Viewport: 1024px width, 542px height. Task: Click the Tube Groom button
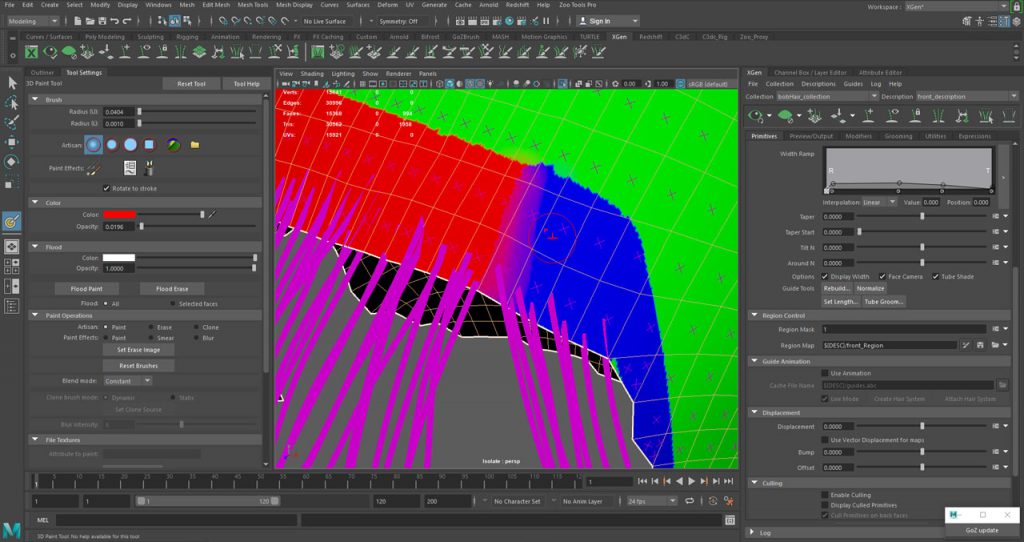click(884, 301)
